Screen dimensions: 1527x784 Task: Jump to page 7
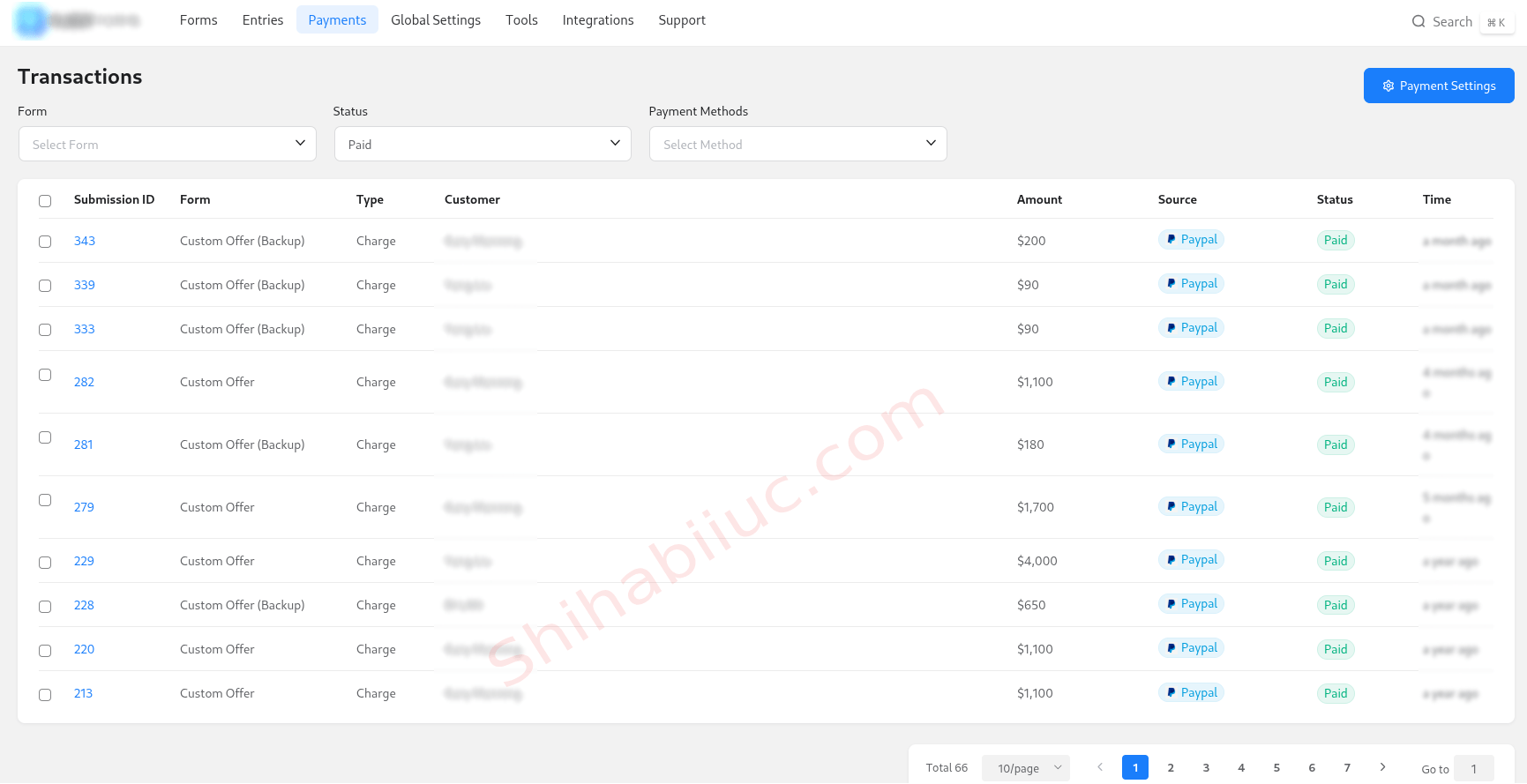coord(1347,767)
